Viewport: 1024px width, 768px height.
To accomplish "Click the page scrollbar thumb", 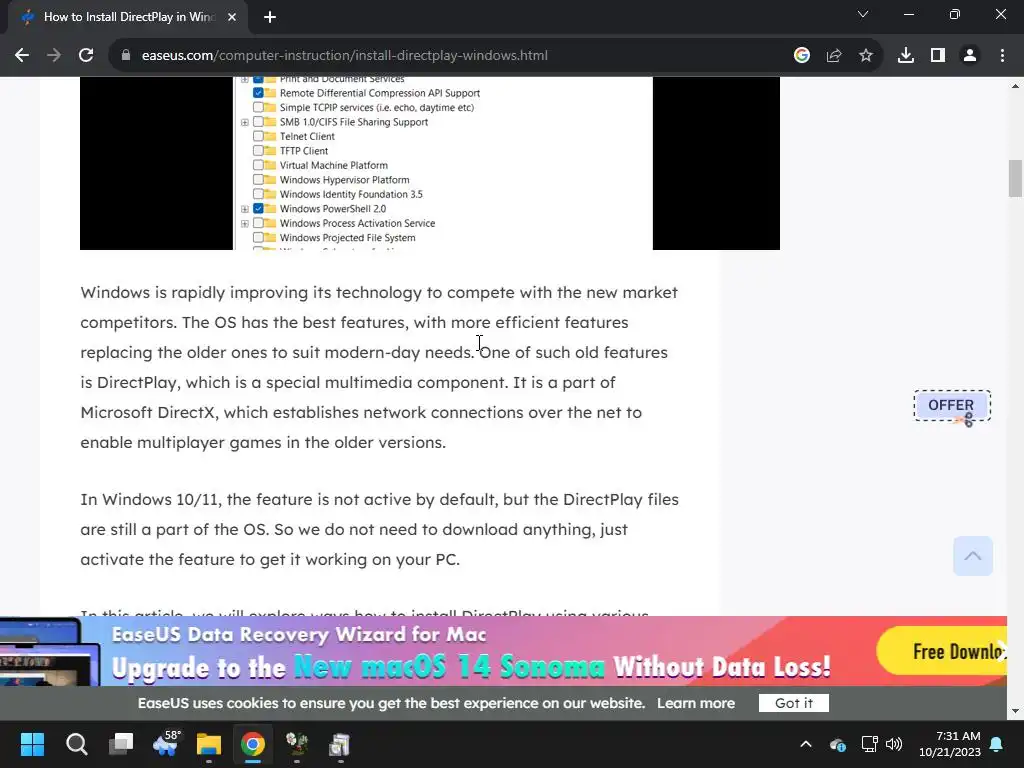I will point(1015,178).
